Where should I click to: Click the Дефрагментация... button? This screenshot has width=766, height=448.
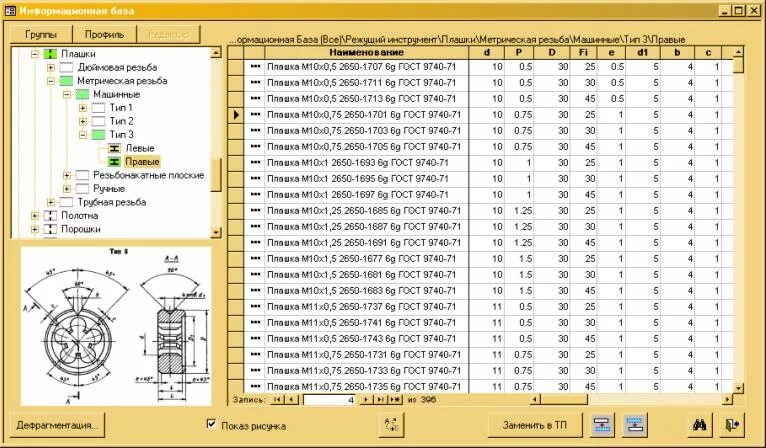pos(57,425)
